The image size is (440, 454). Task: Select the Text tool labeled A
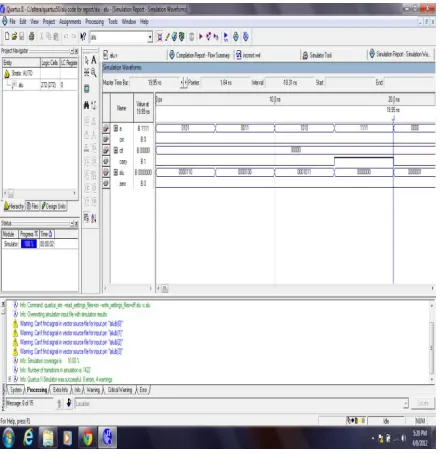(x=94, y=60)
